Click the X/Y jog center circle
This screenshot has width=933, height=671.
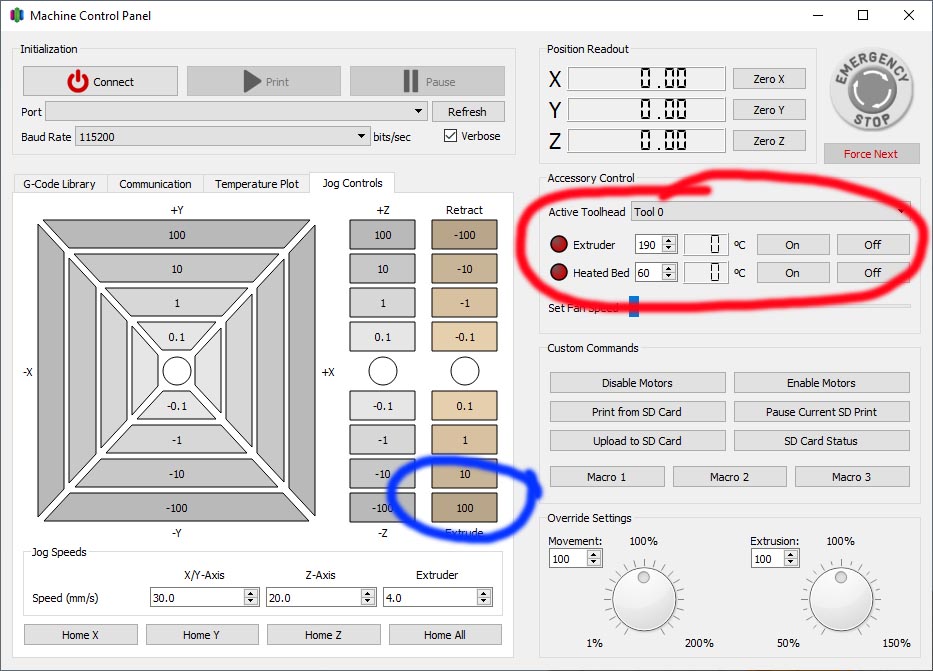(177, 371)
